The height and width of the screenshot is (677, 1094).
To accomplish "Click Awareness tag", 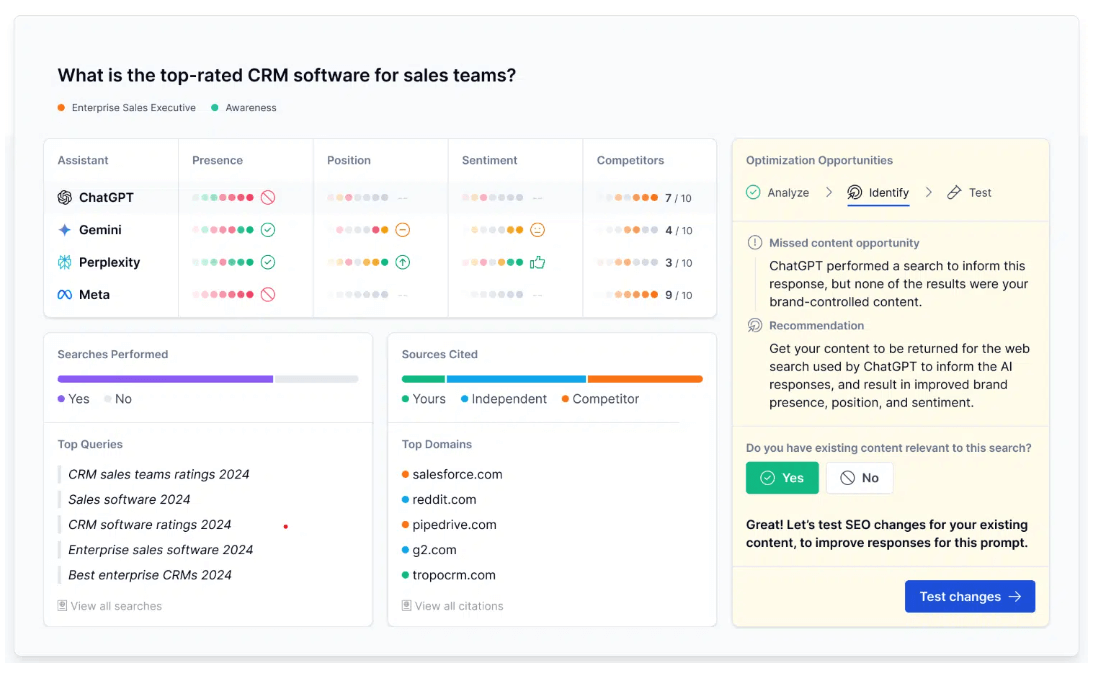I will tap(244, 107).
